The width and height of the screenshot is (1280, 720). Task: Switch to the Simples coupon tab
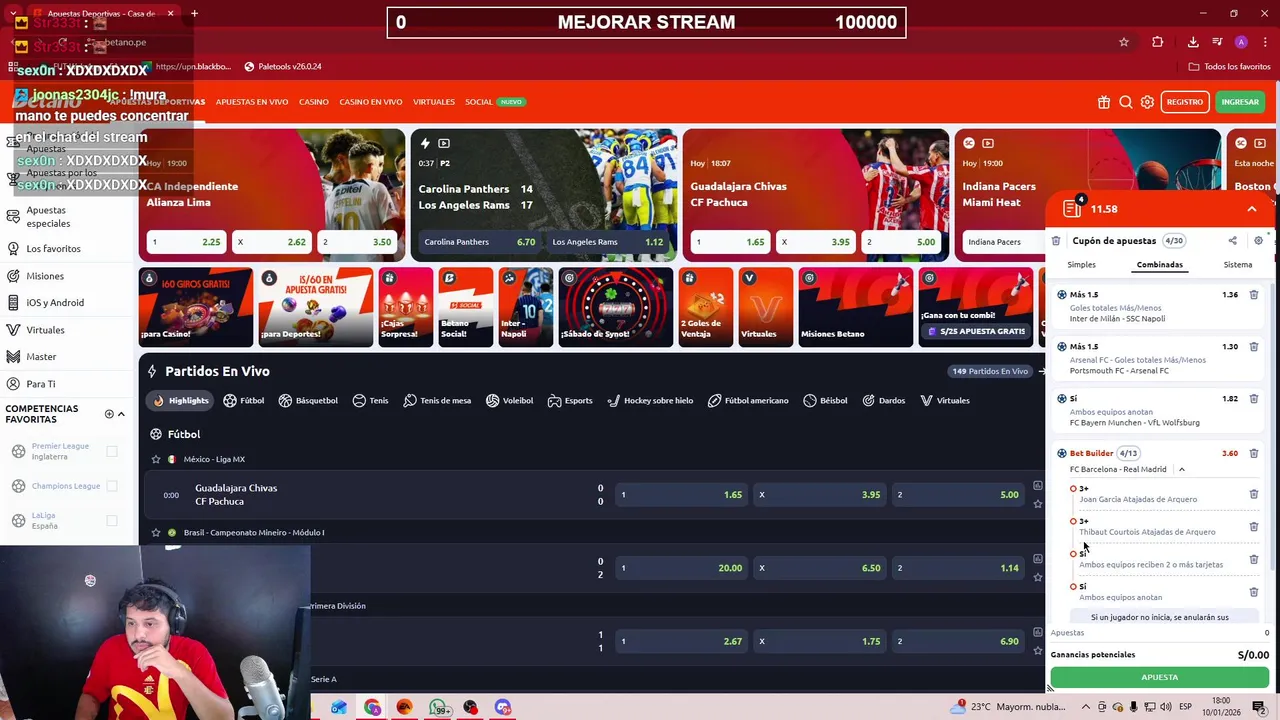(x=1081, y=265)
